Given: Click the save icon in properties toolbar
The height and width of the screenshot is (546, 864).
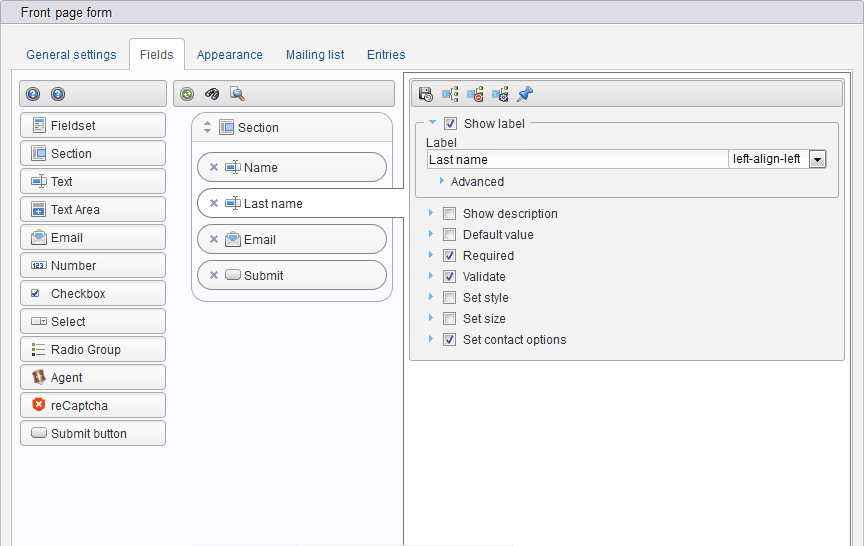Looking at the screenshot, I should pos(426,94).
